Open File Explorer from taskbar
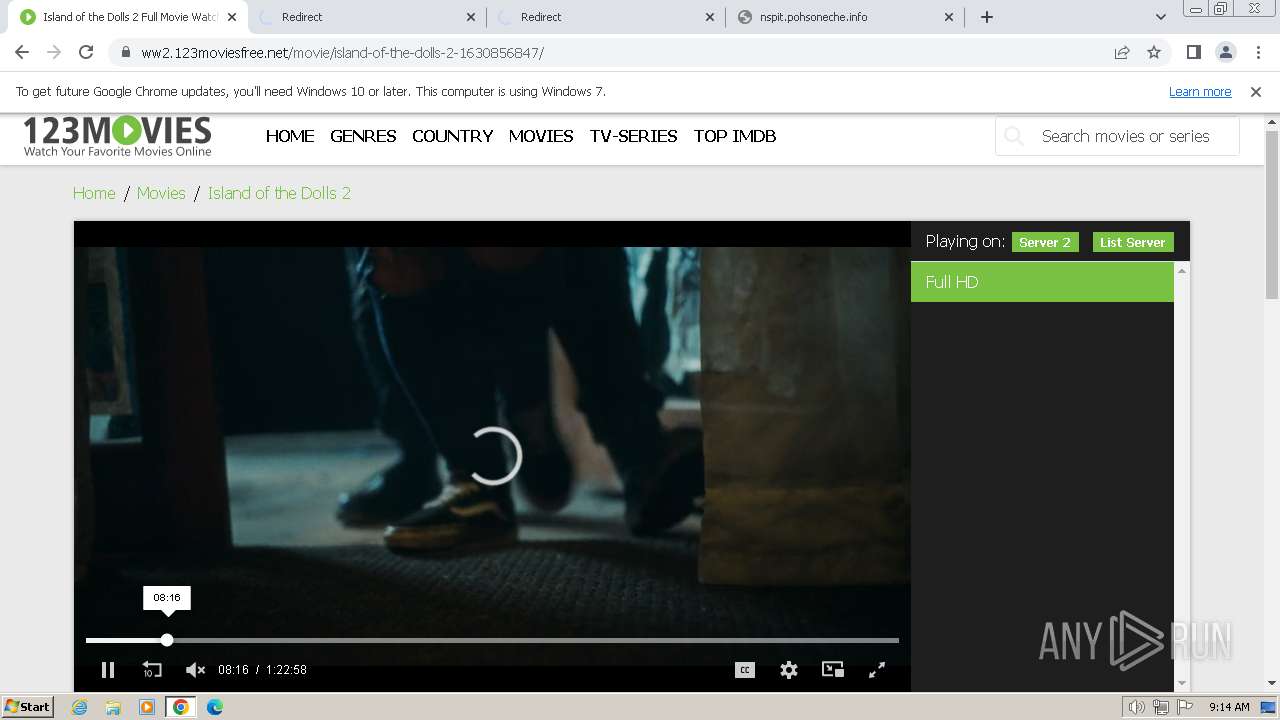Image resolution: width=1280 pixels, height=720 pixels. pos(113,707)
